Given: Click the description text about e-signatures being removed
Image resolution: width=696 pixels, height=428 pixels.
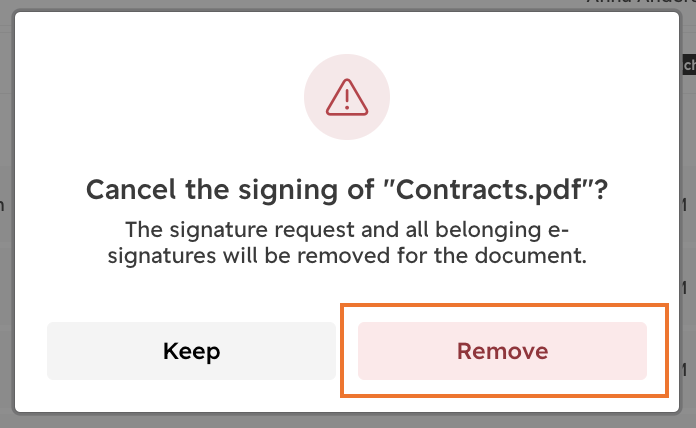Looking at the screenshot, I should [347, 242].
